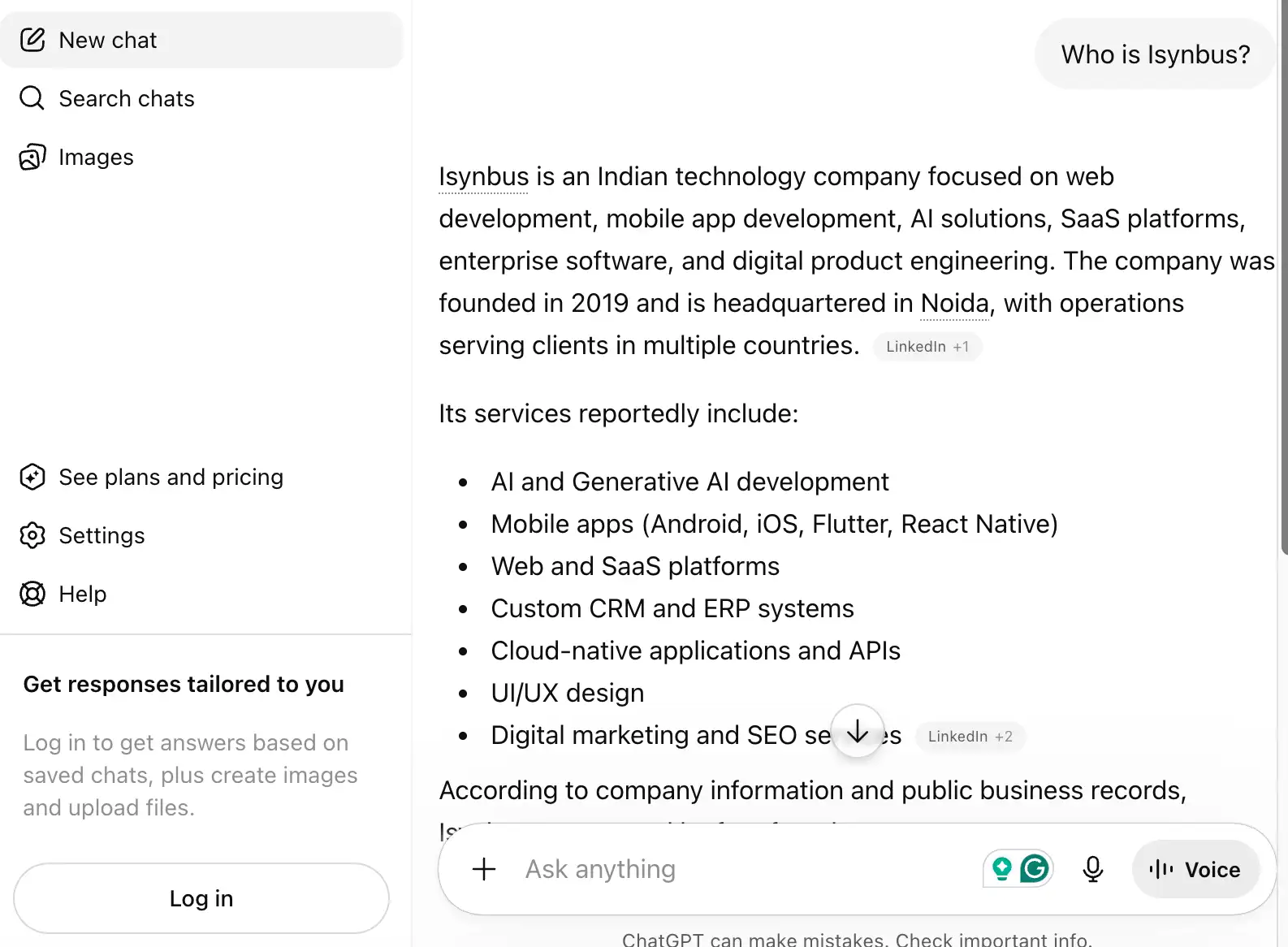Viewport: 1288px width, 947px height.
Task: Click 'Get responses tailored to you' heading
Action: [x=184, y=685]
